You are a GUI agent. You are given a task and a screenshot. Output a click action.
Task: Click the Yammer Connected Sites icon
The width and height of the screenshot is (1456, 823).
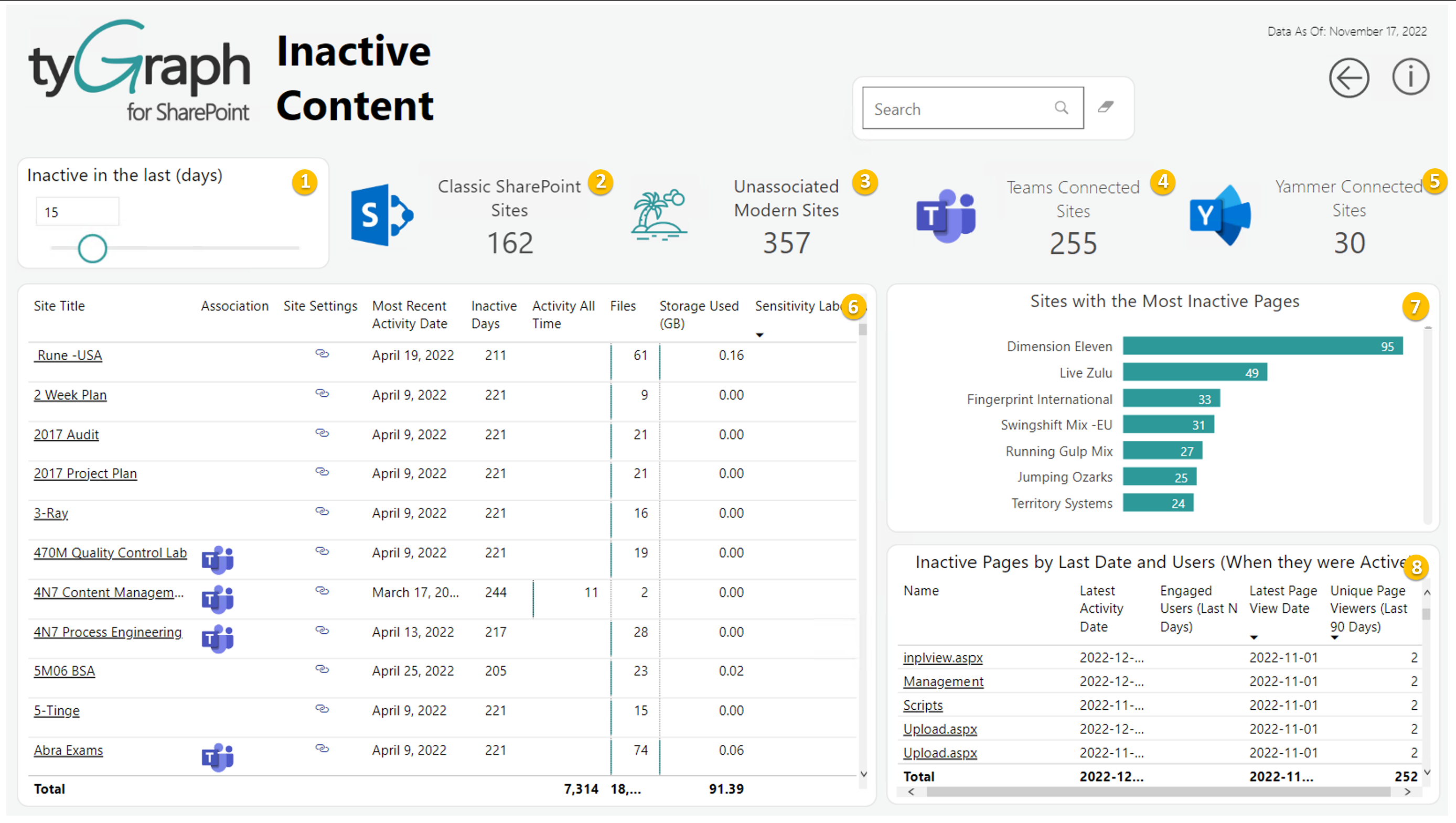point(1220,215)
